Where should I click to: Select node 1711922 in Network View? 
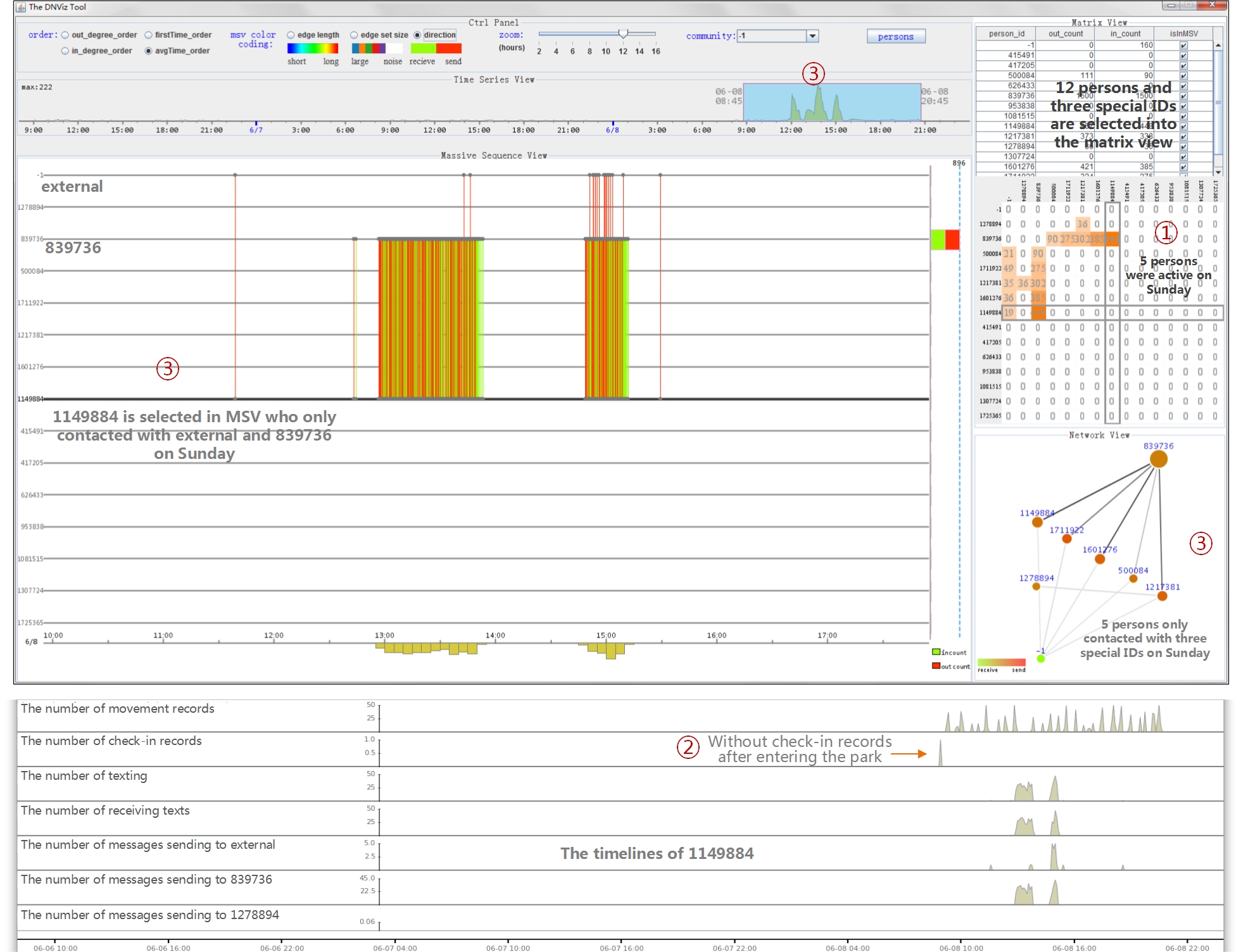click(1067, 539)
